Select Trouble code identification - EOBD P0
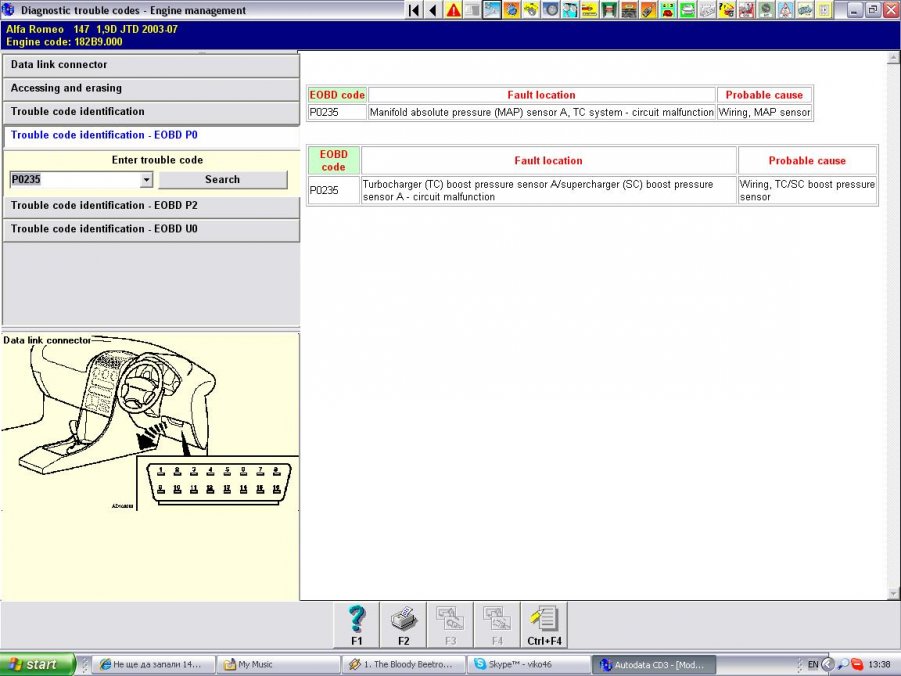Screen dimensions: 901x676 [150, 135]
